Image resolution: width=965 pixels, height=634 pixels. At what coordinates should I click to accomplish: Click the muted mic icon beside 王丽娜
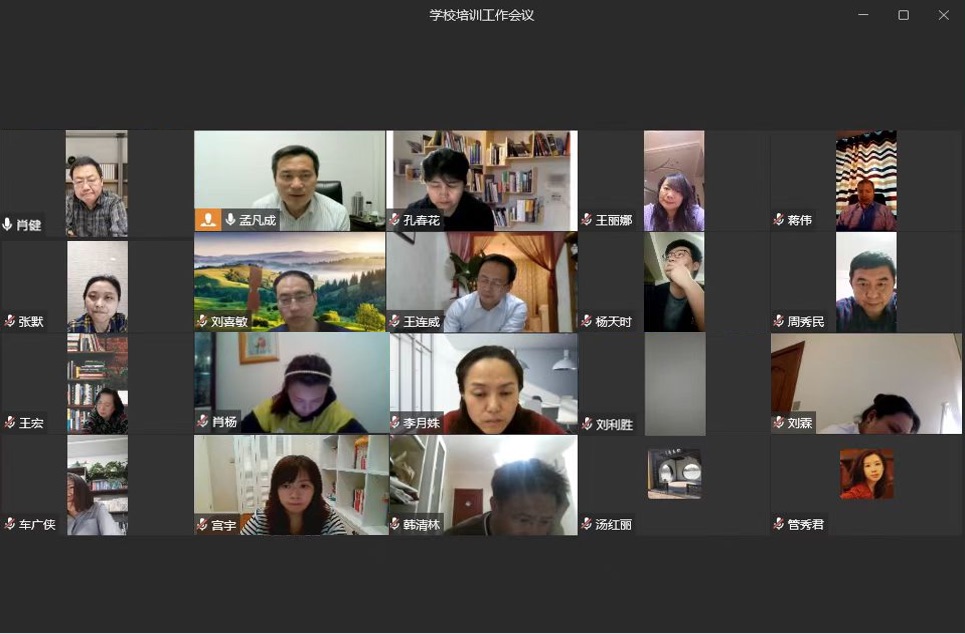[x=587, y=220]
